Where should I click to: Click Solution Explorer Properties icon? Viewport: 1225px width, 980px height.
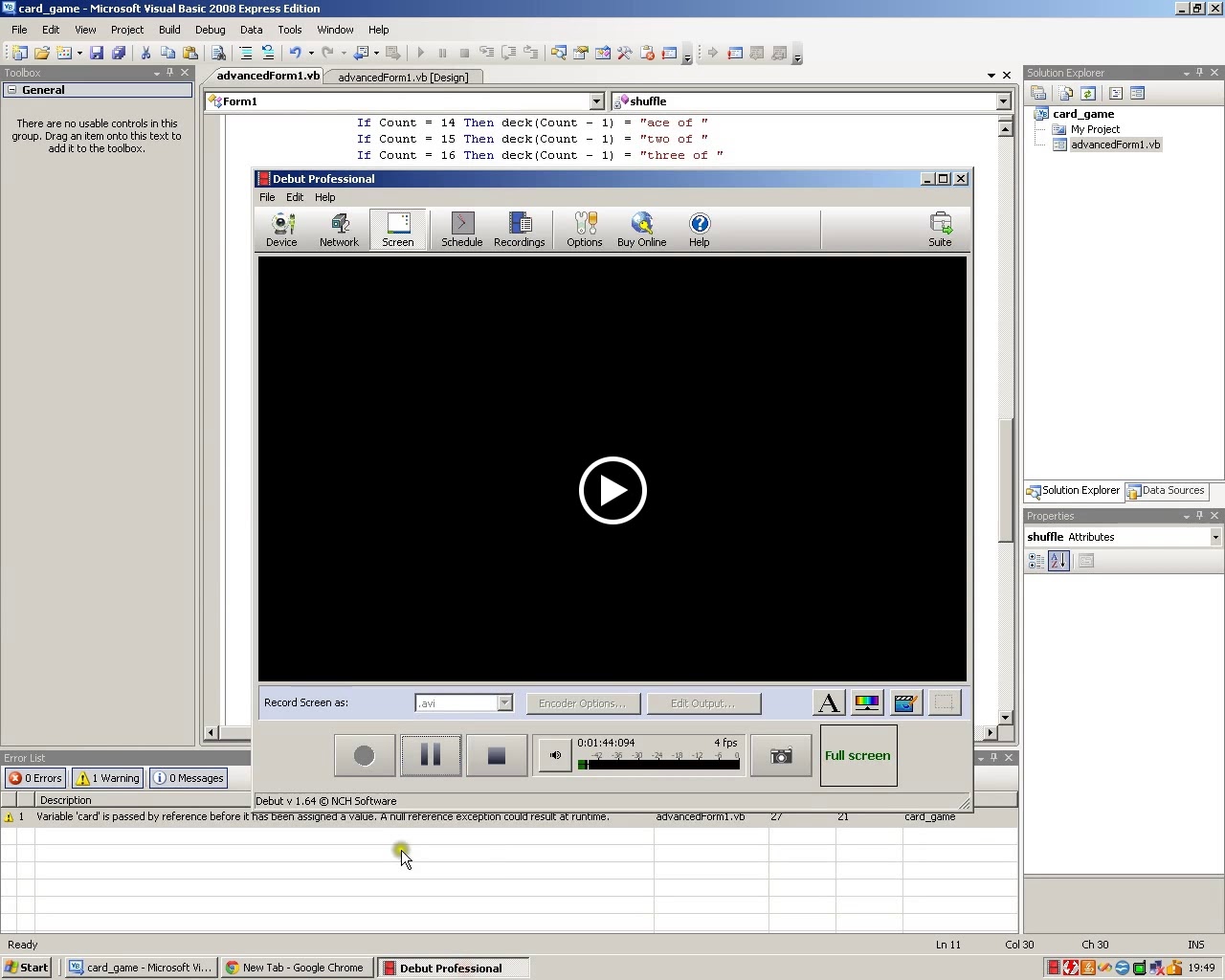point(1038,94)
